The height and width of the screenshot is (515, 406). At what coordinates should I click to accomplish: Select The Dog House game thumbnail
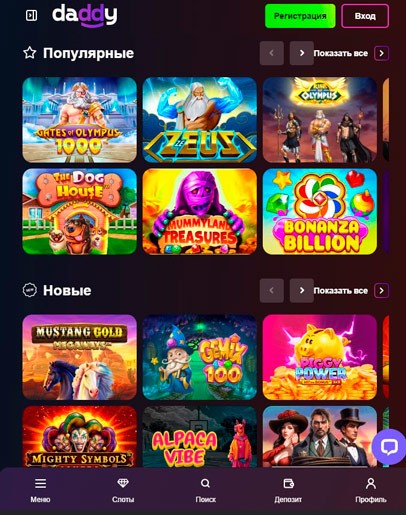click(80, 211)
